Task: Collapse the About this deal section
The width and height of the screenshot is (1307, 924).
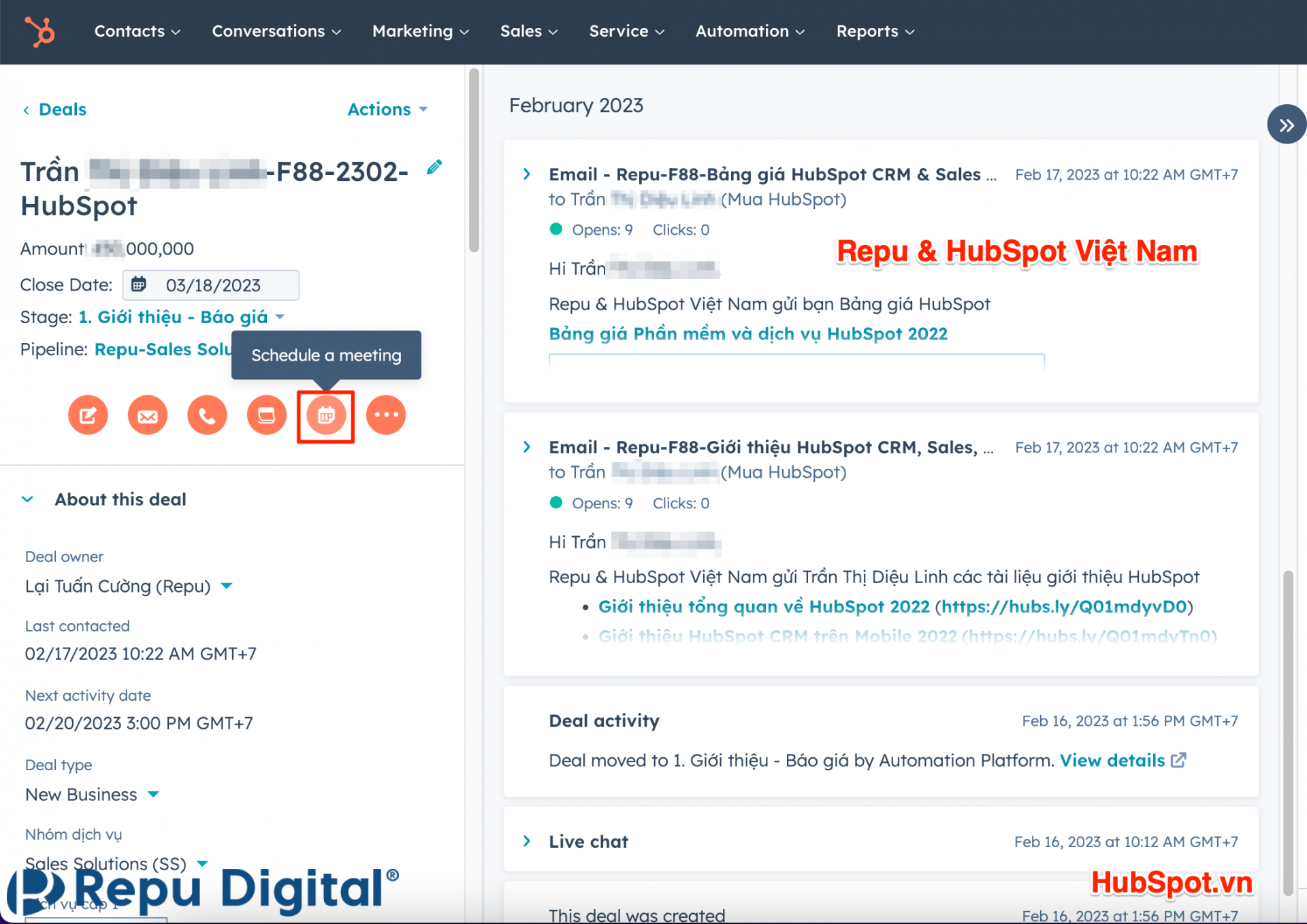Action: point(28,499)
